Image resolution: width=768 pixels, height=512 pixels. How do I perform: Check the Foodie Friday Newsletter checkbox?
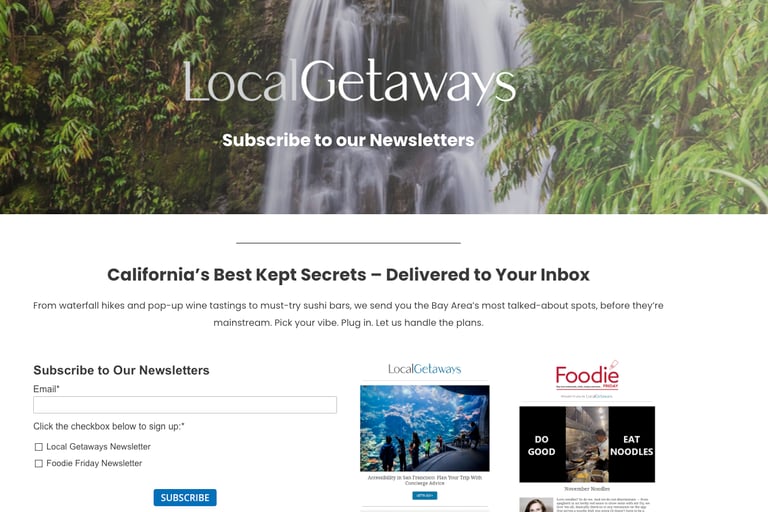[39, 463]
